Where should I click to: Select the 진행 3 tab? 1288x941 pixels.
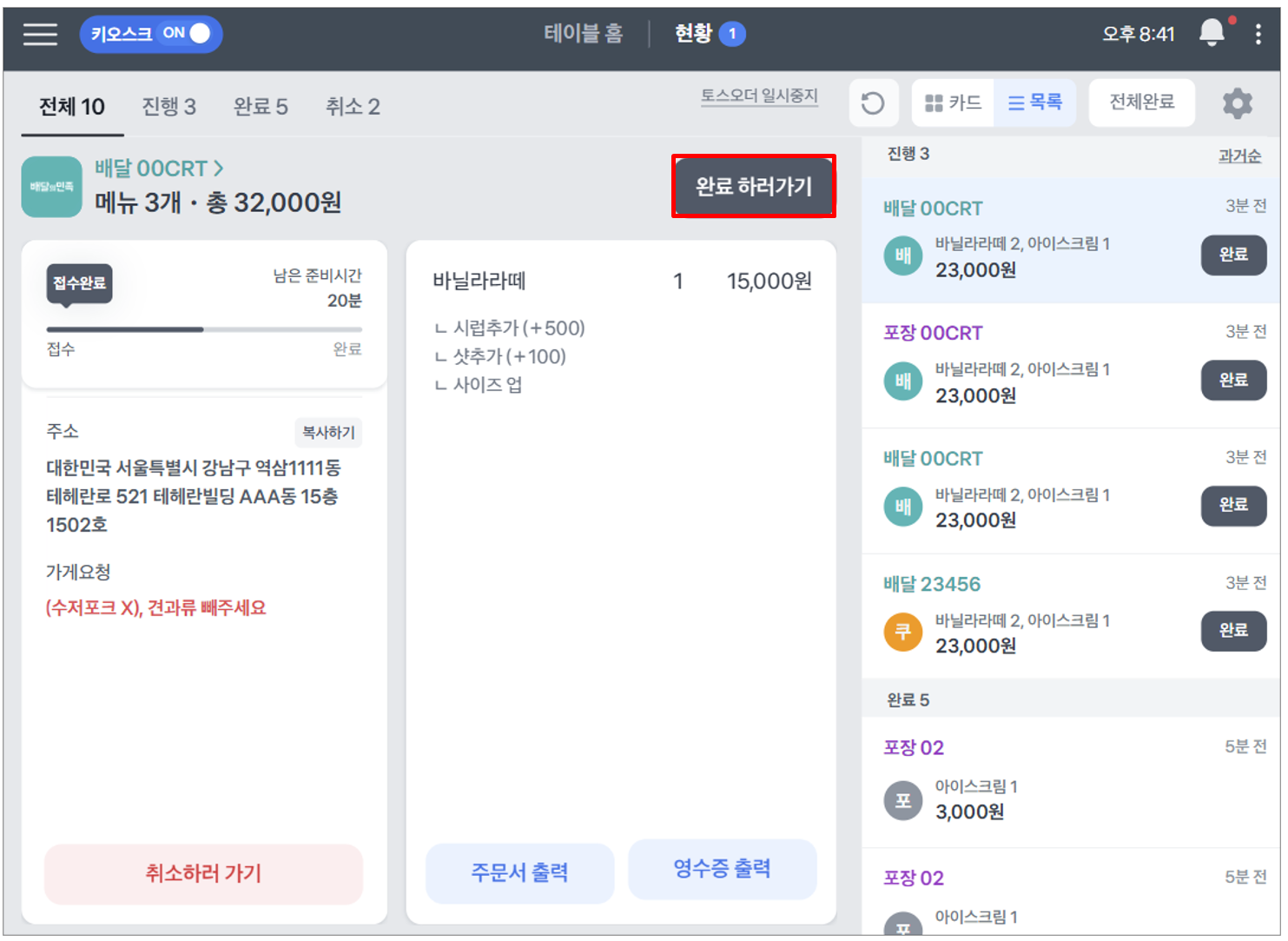pyautogui.click(x=169, y=107)
